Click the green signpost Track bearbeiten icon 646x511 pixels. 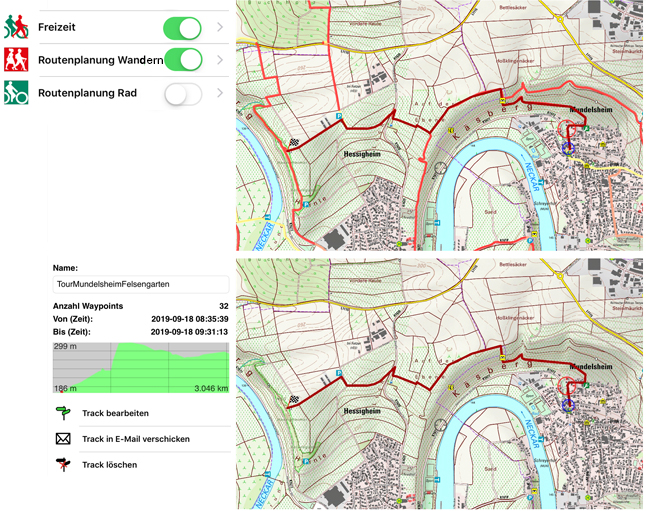pyautogui.click(x=63, y=412)
